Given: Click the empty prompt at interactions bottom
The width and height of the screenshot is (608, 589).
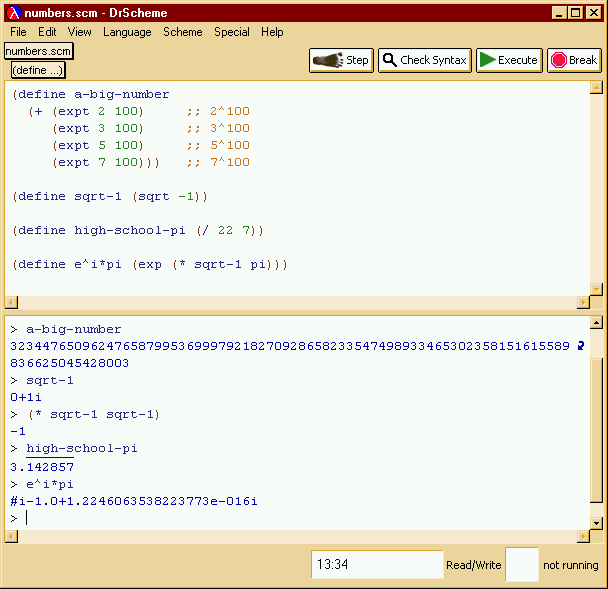Looking at the screenshot, I should click(x=27, y=518).
